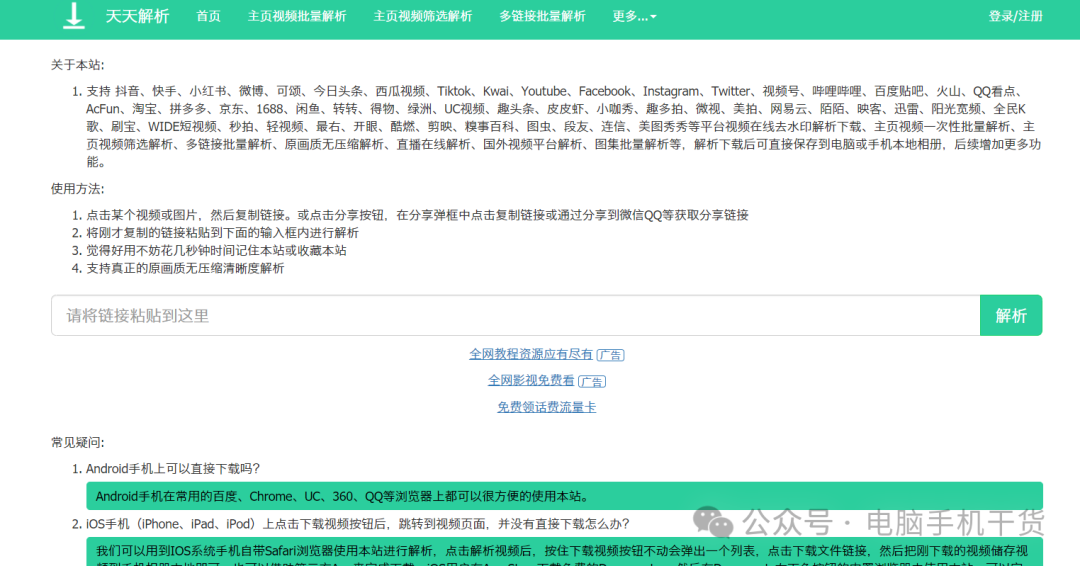1080x566 pixels.
Task: Click the download arrow logo icon
Action: click(73, 16)
